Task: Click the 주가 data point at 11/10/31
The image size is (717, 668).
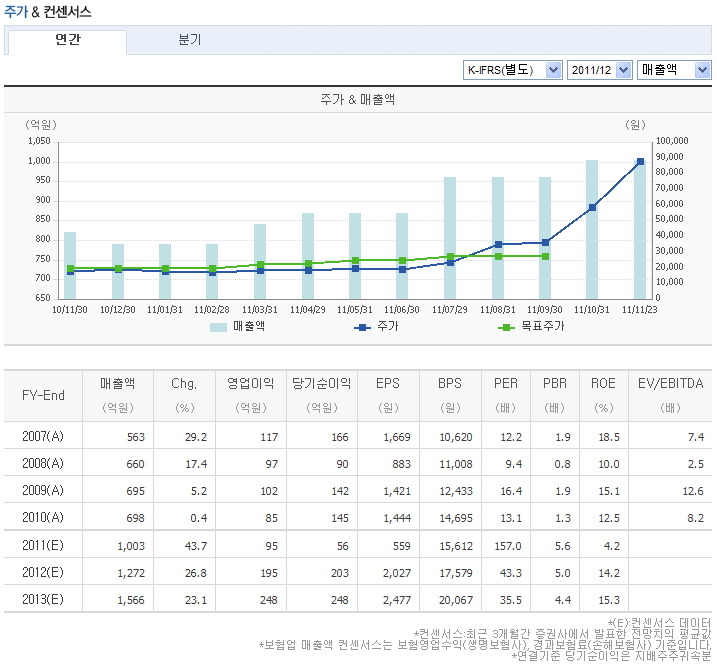Action: (592, 208)
